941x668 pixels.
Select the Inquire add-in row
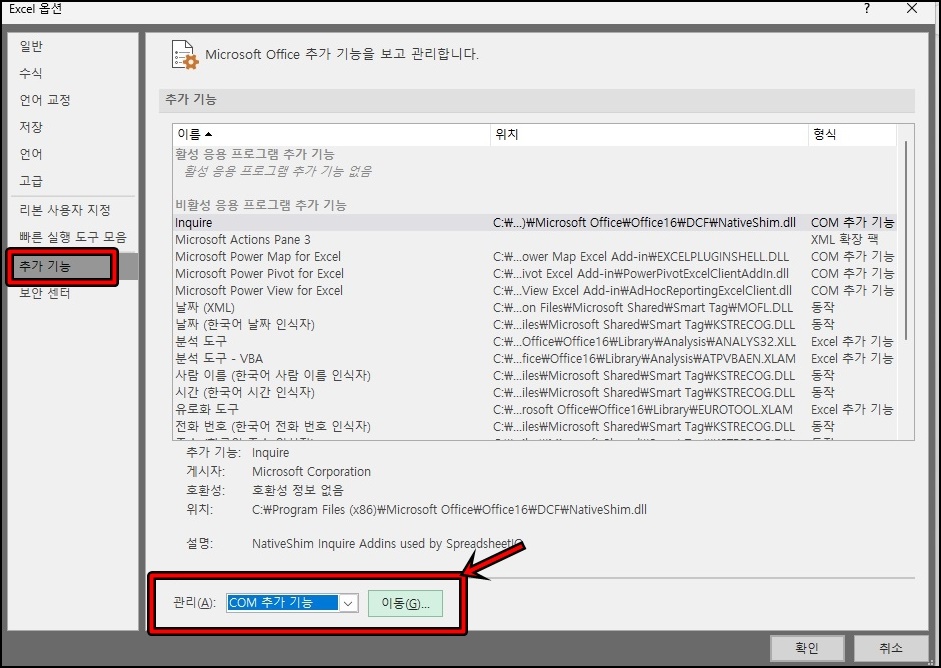534,223
